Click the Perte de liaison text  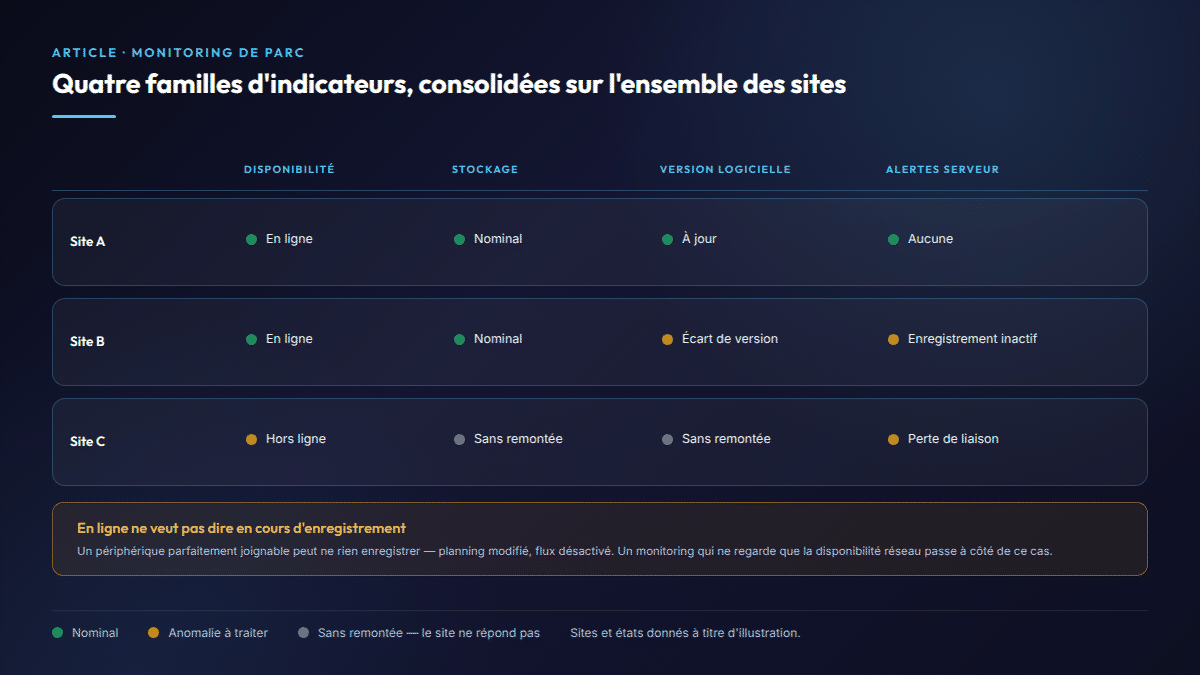(x=953, y=439)
